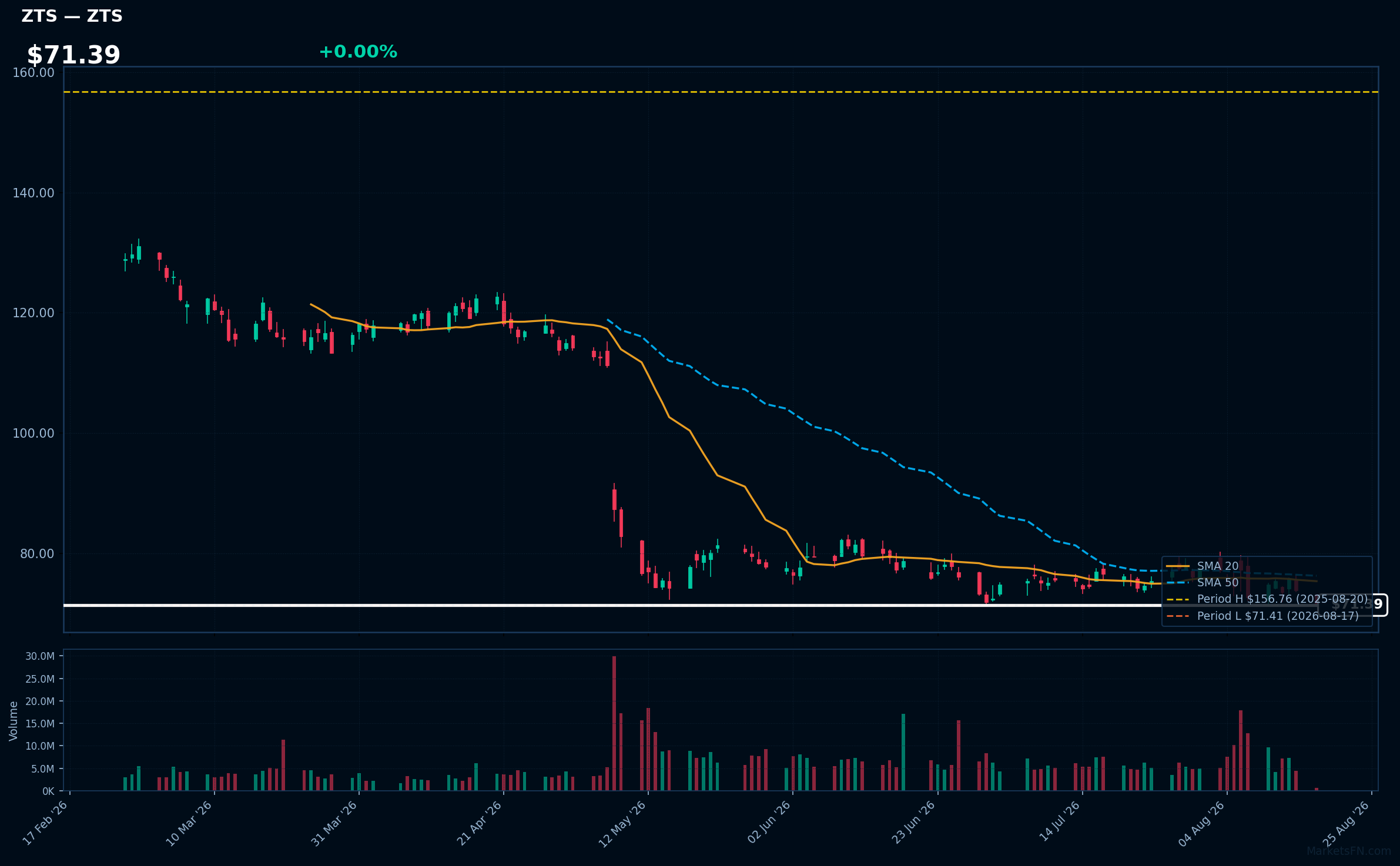
Task: Select the SMA 50 legend entry
Action: 1203,583
